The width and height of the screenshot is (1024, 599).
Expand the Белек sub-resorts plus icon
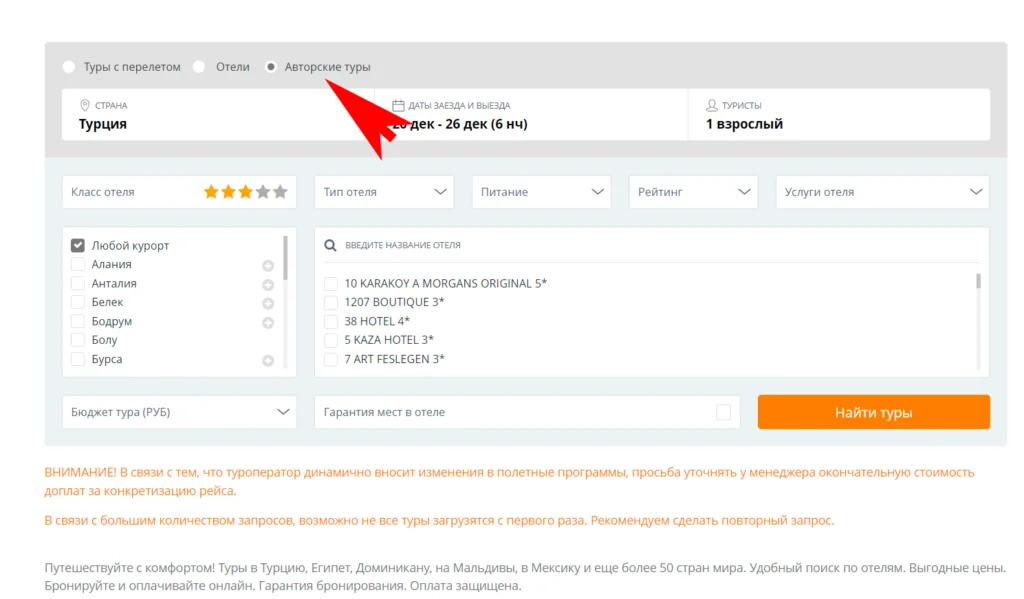[x=268, y=304]
